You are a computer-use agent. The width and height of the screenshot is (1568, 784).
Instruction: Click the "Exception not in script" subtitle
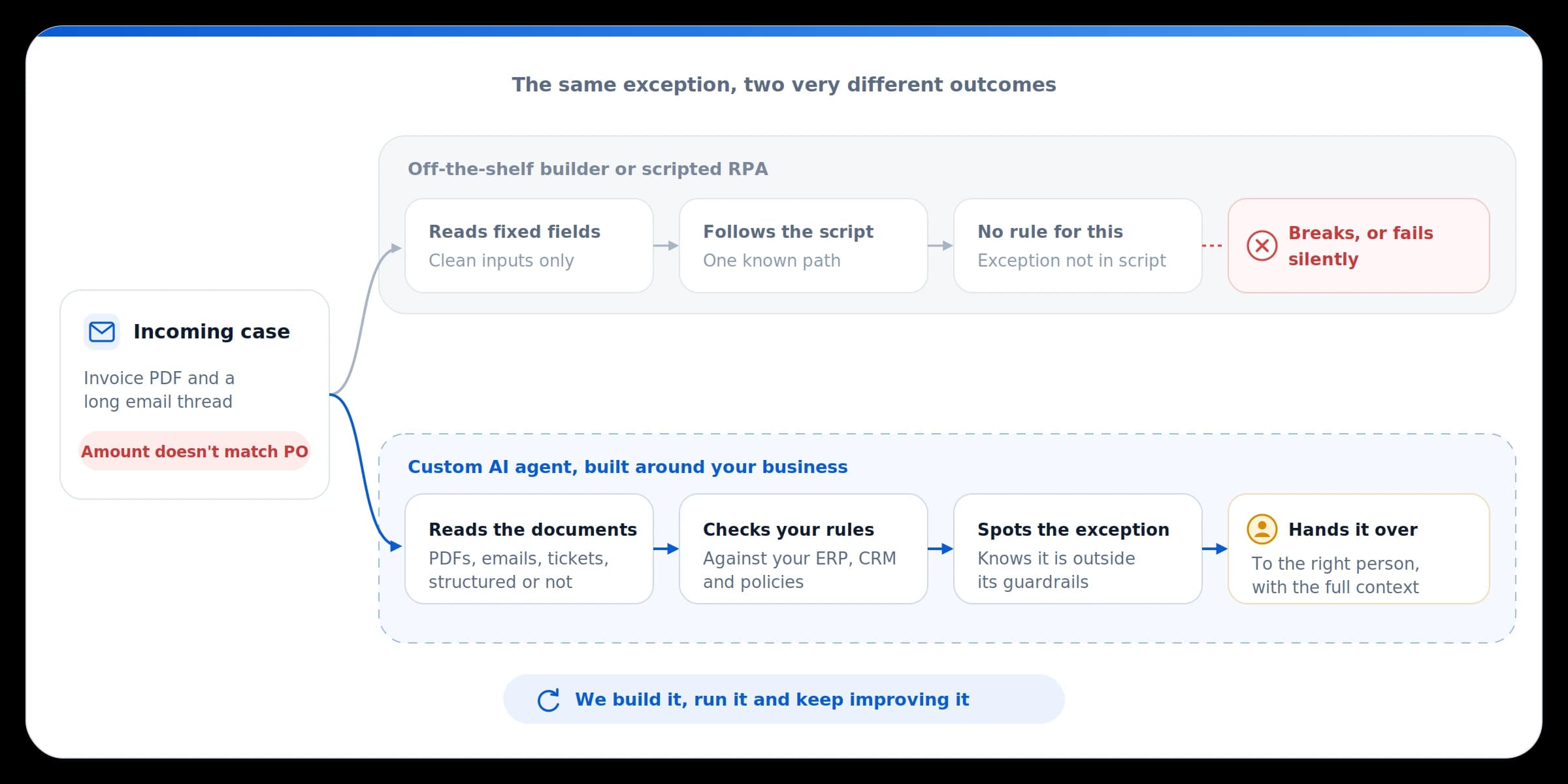click(1071, 260)
